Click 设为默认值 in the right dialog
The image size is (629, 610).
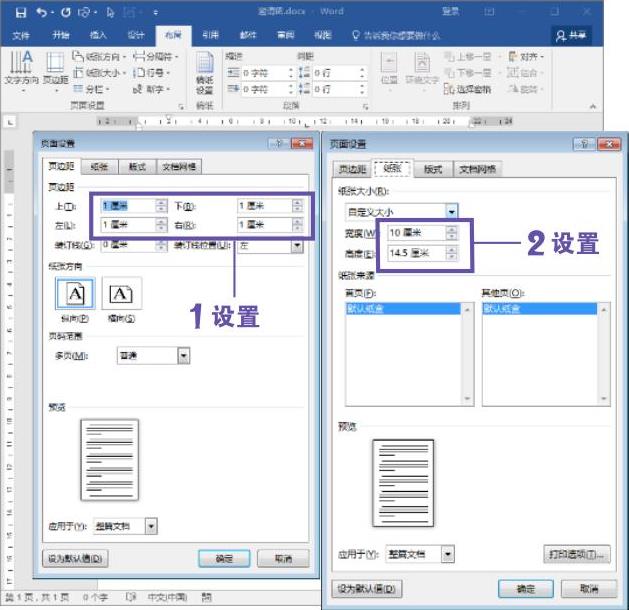(367, 589)
